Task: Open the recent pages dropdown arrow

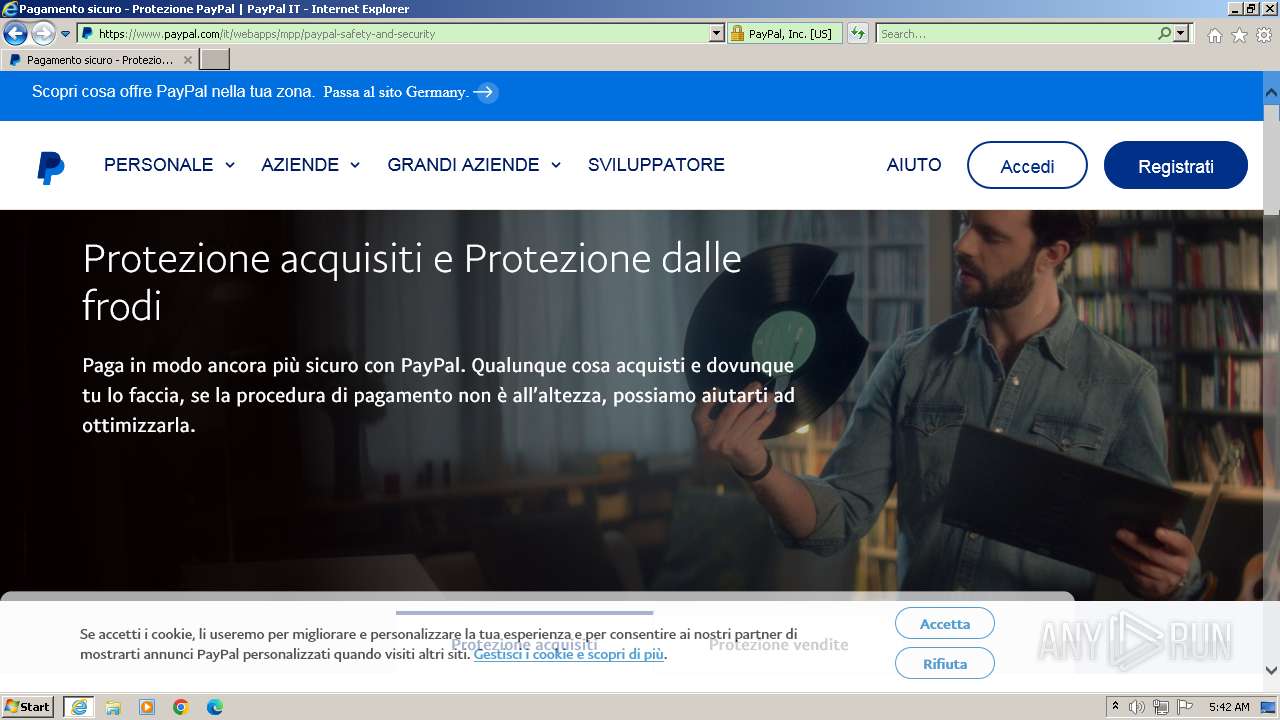Action: click(66, 34)
